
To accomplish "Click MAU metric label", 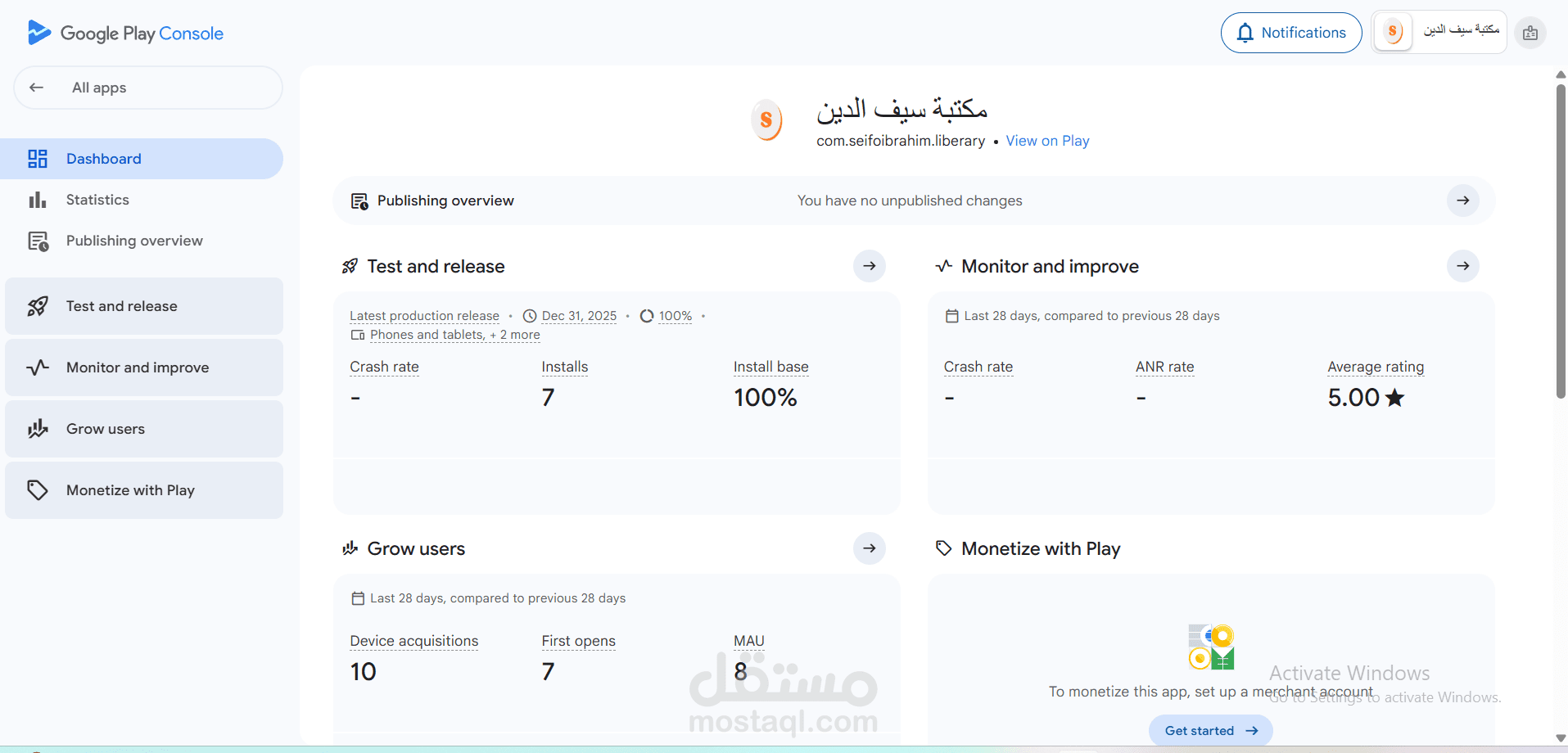I will 748,641.
